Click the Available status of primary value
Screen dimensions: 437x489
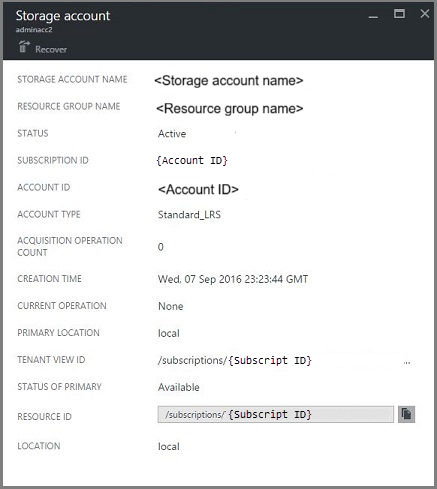coord(179,387)
